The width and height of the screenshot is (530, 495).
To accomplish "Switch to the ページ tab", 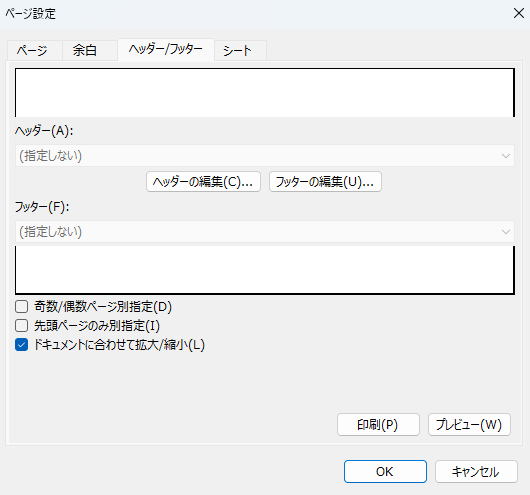I will coord(34,50).
